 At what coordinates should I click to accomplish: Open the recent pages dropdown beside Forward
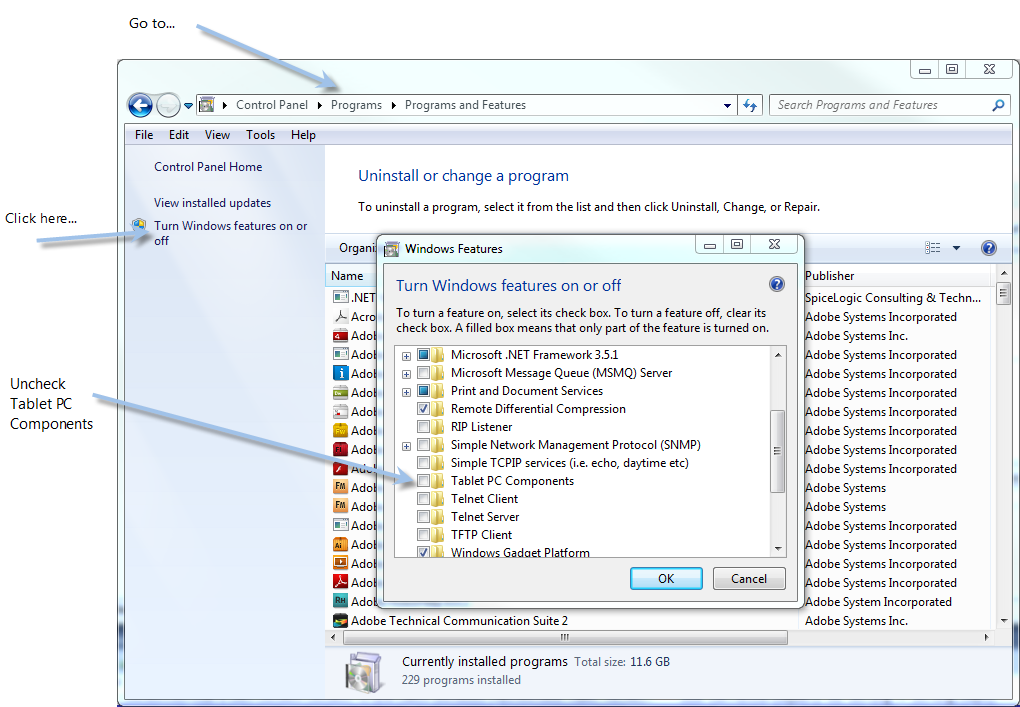pos(188,105)
